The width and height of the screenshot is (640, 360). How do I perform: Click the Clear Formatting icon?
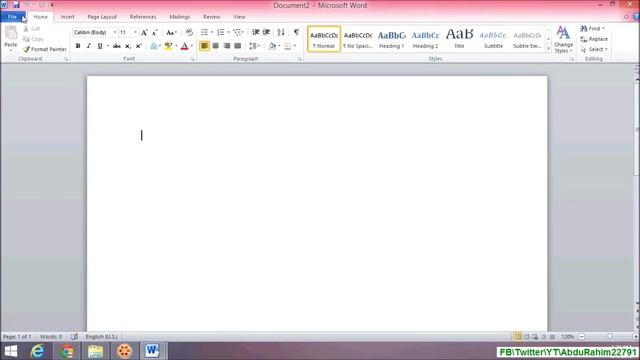(x=189, y=32)
